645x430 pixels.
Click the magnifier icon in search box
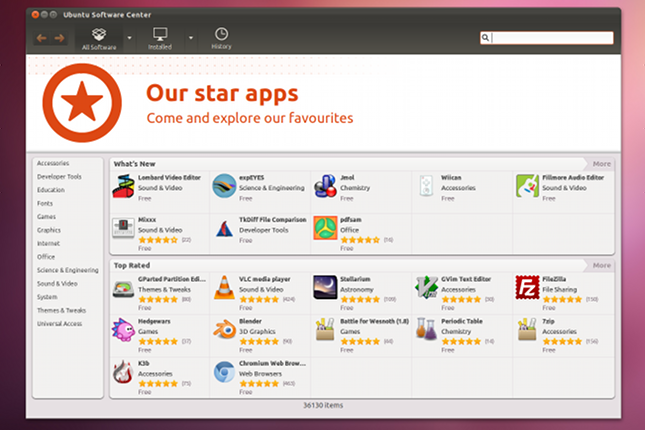pos(485,38)
